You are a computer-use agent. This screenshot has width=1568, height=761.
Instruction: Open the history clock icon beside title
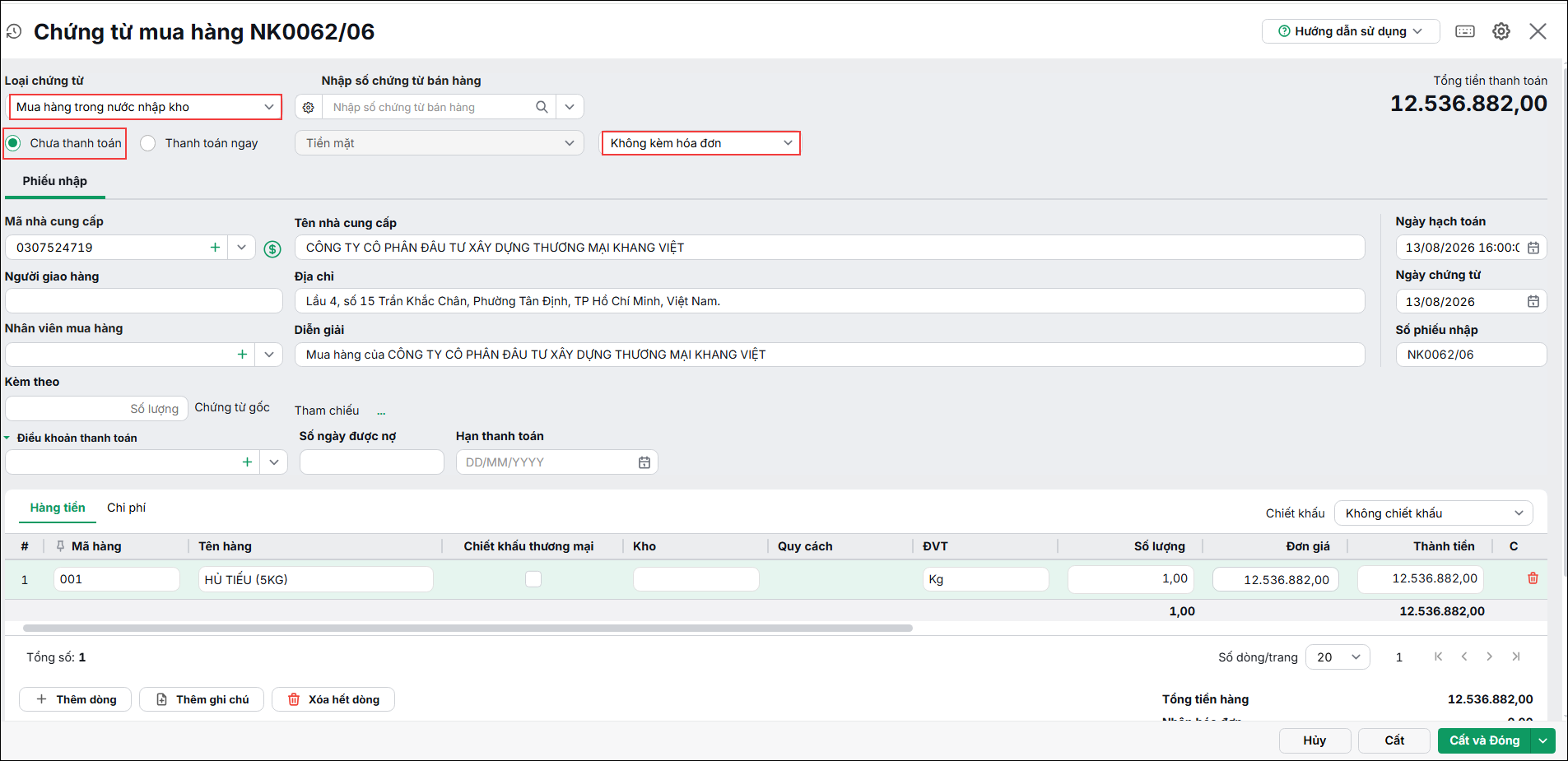[x=13, y=31]
